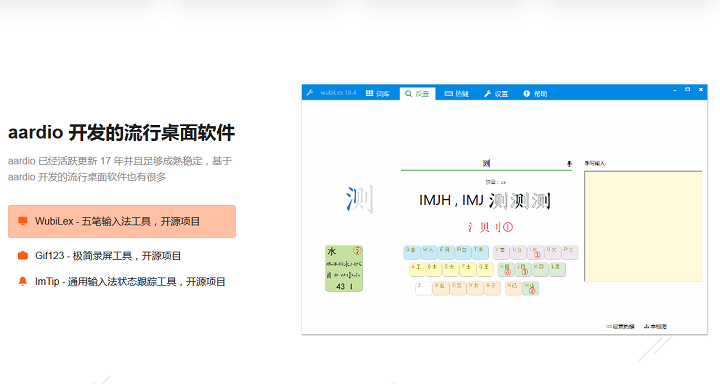The image size is (720, 384).
Task: Click the T禾 key tile
Action: (x=480, y=252)
